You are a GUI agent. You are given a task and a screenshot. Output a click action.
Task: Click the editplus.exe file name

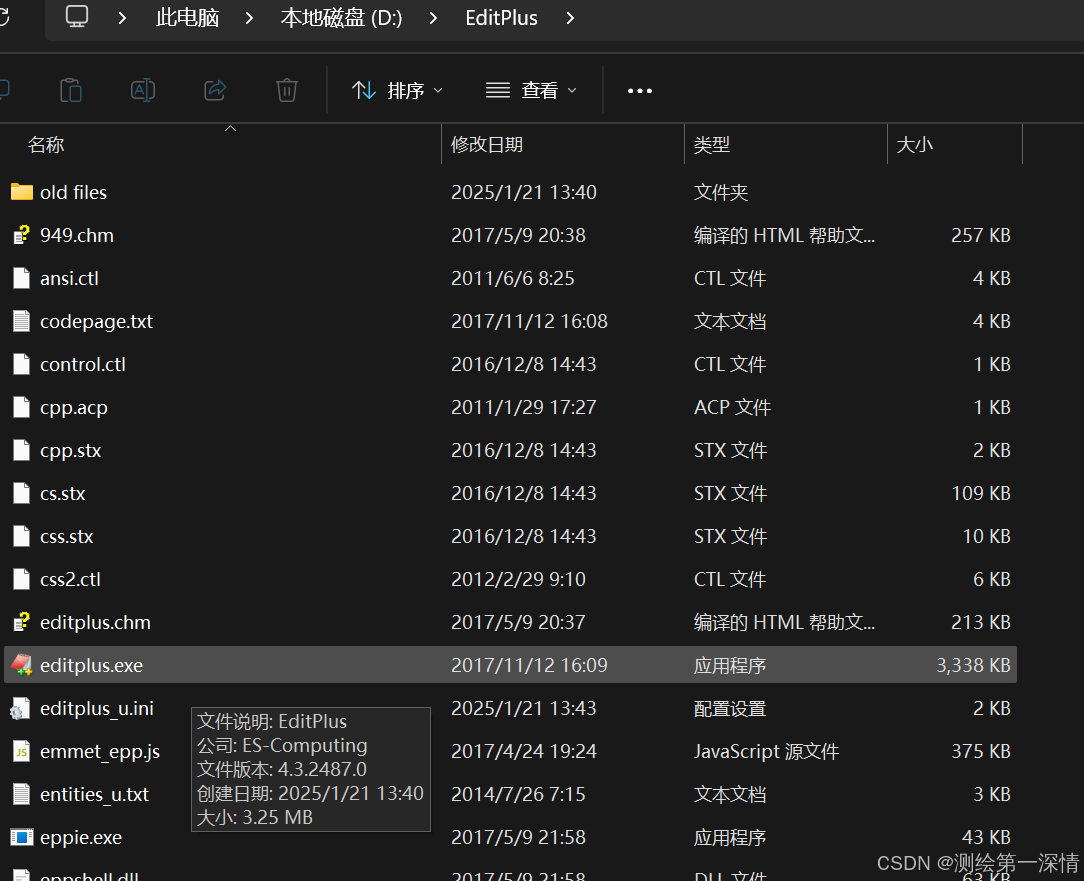click(x=91, y=665)
